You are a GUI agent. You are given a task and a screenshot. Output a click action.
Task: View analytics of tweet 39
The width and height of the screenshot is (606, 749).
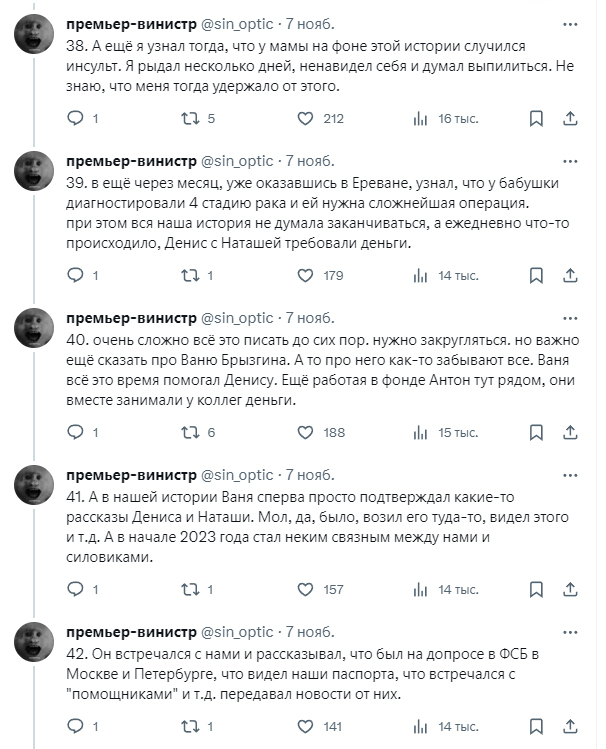421,276
